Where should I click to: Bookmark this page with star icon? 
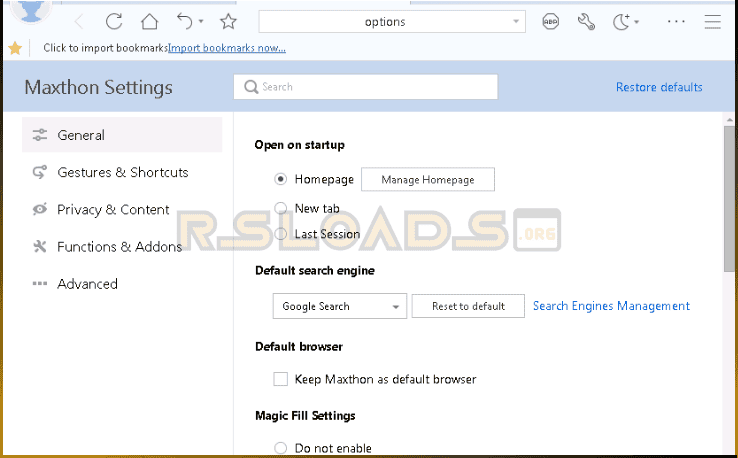click(228, 21)
